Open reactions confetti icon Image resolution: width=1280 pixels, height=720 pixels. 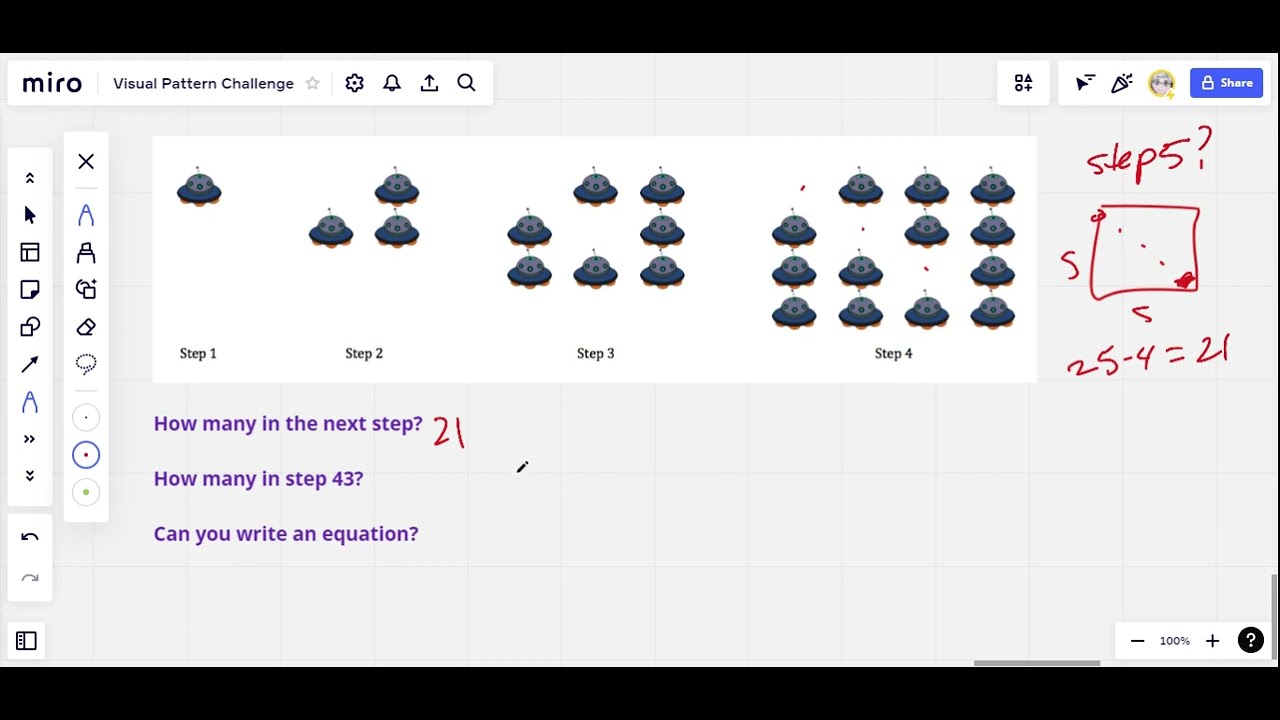1122,83
